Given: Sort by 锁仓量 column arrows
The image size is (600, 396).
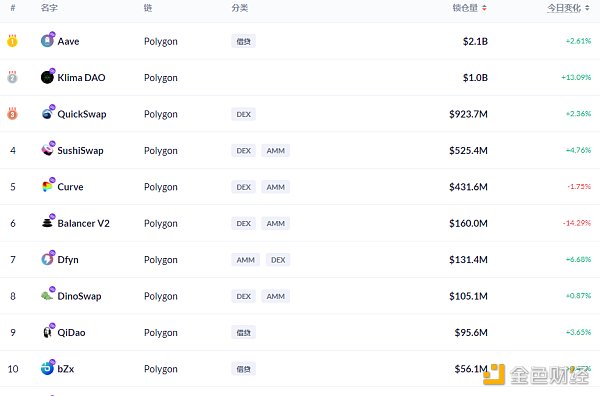Looking at the screenshot, I should 484,8.
